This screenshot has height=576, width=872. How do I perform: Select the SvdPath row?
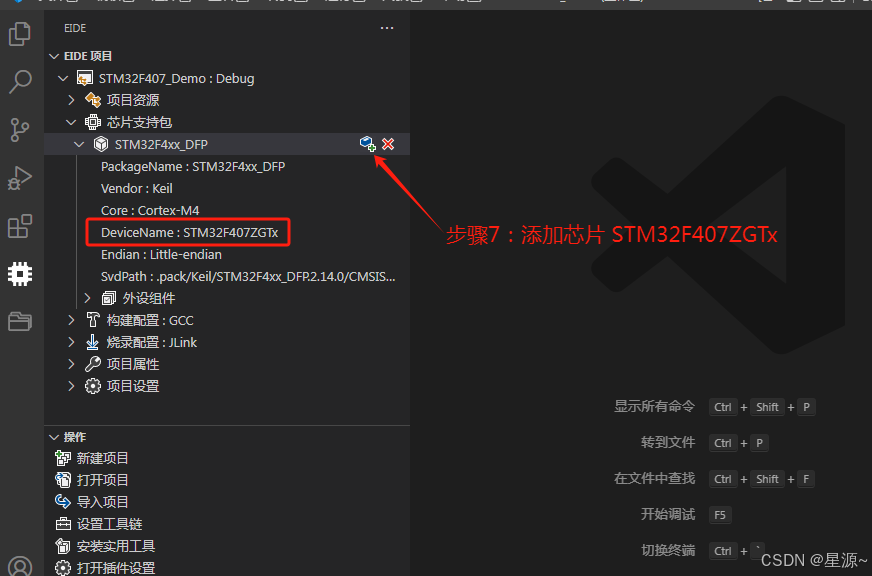pos(227,276)
